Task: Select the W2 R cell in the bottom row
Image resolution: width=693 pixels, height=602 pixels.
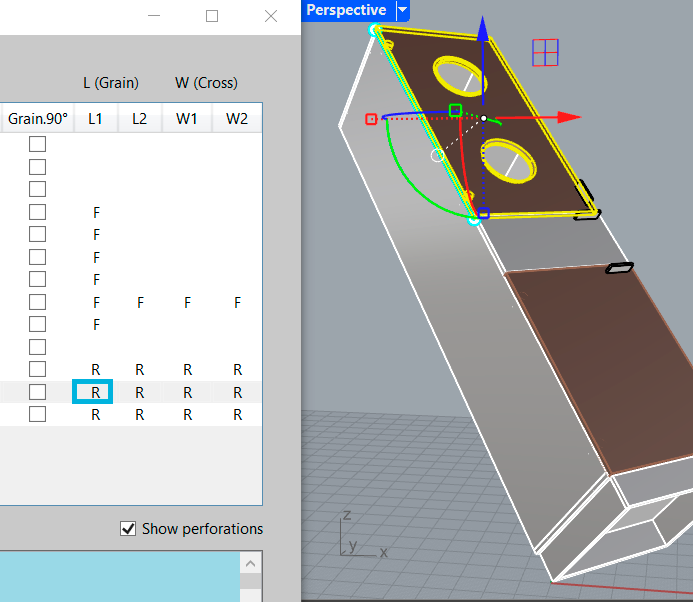Action: coord(237,415)
